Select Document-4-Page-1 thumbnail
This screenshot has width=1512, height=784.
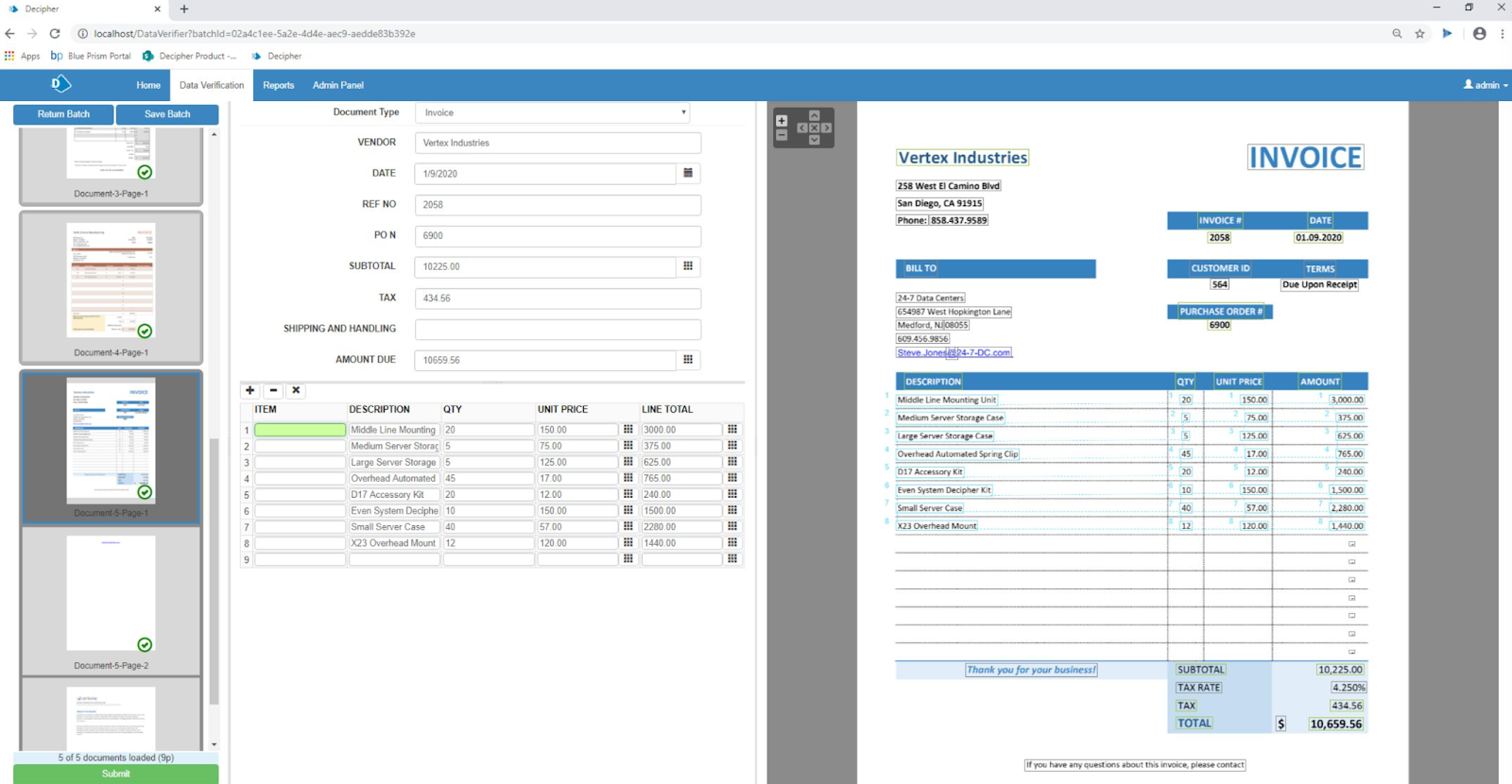(111, 288)
